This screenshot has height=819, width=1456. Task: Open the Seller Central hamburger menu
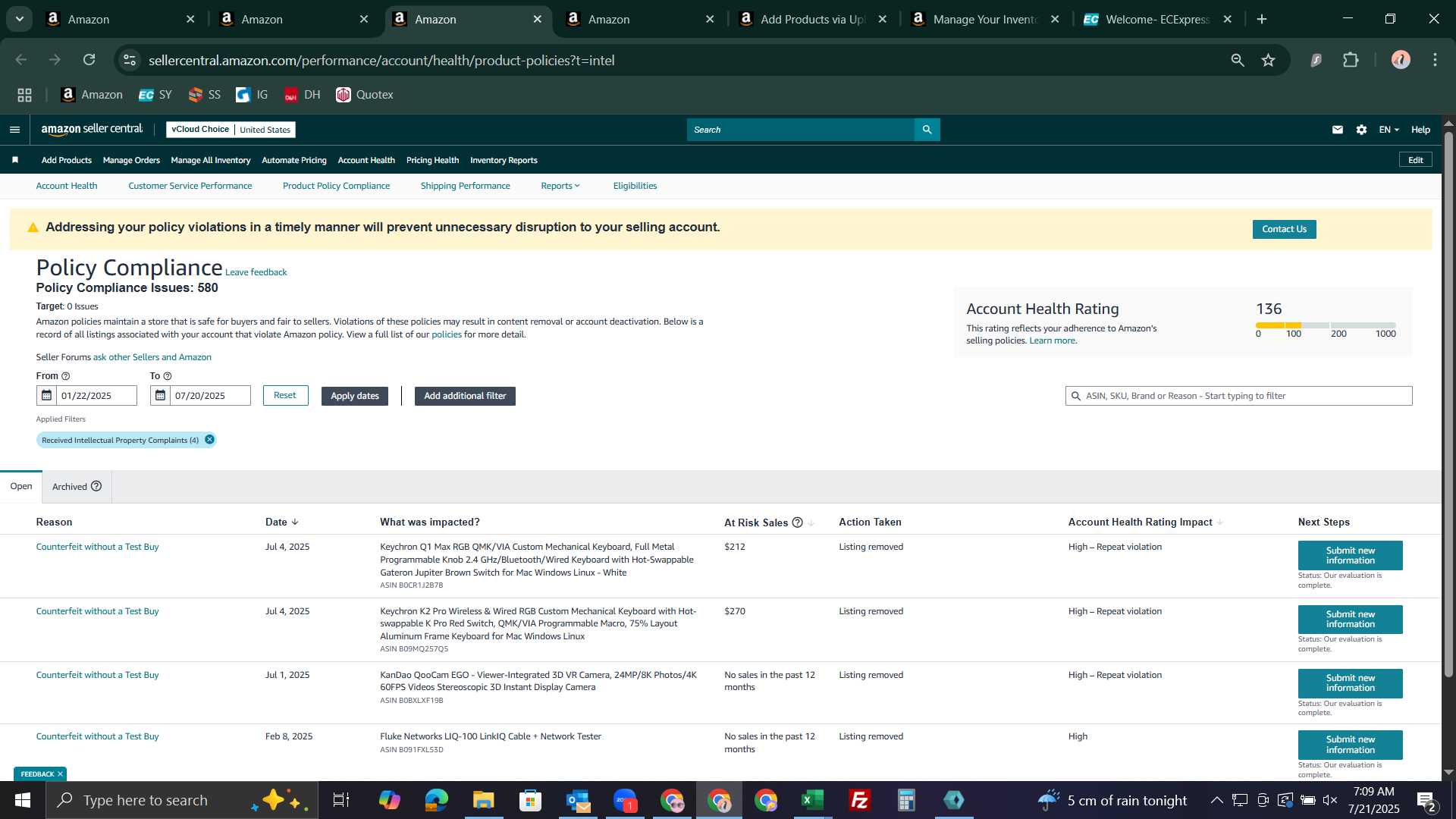pos(14,130)
